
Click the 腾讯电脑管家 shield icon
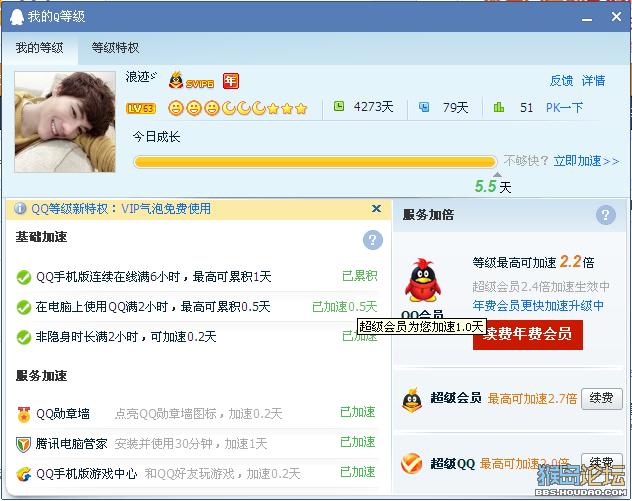[23, 445]
